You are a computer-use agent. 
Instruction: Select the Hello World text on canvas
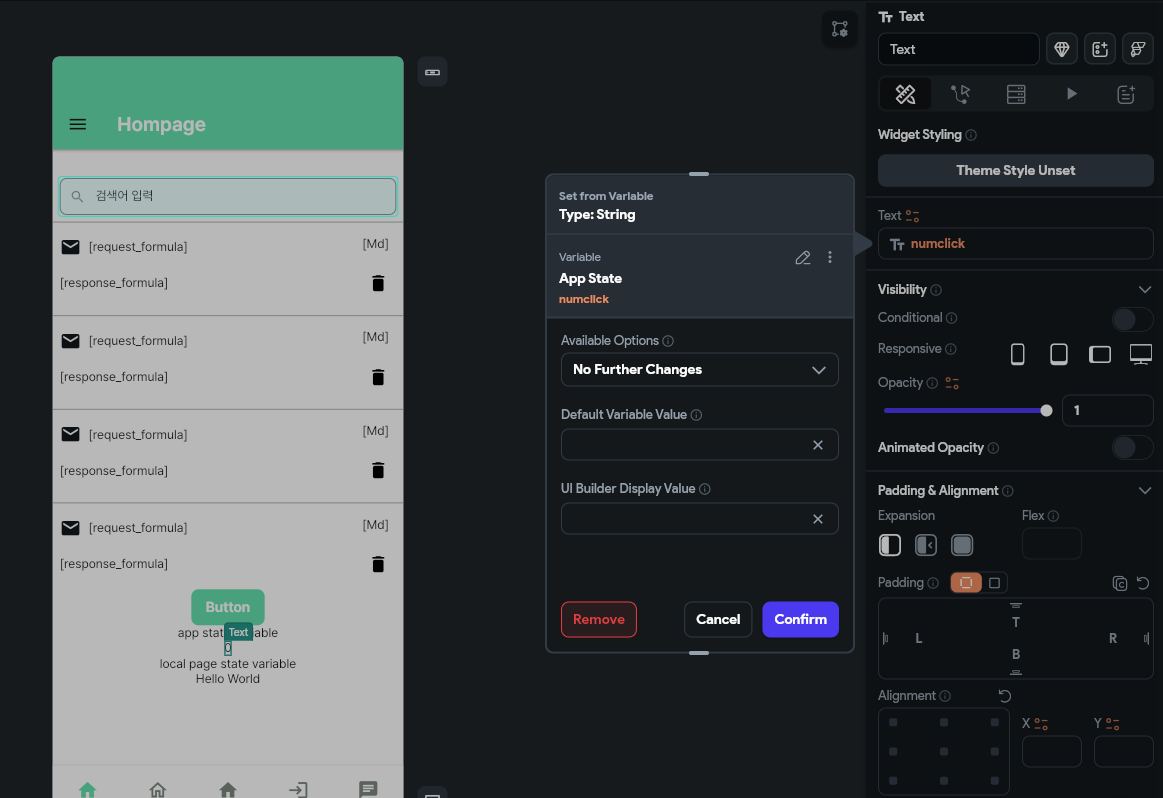(x=228, y=679)
